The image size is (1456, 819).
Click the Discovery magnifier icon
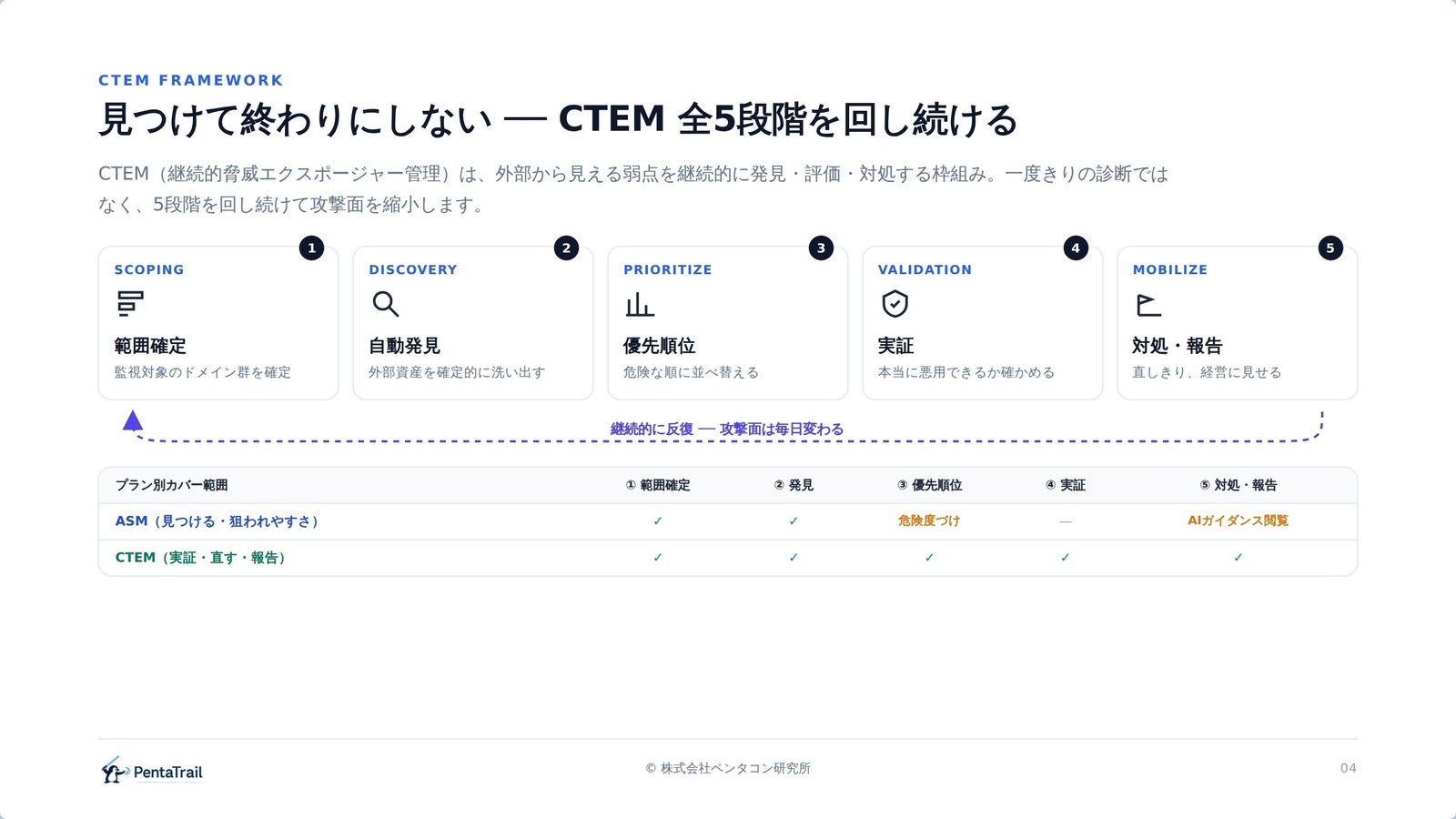(x=386, y=303)
